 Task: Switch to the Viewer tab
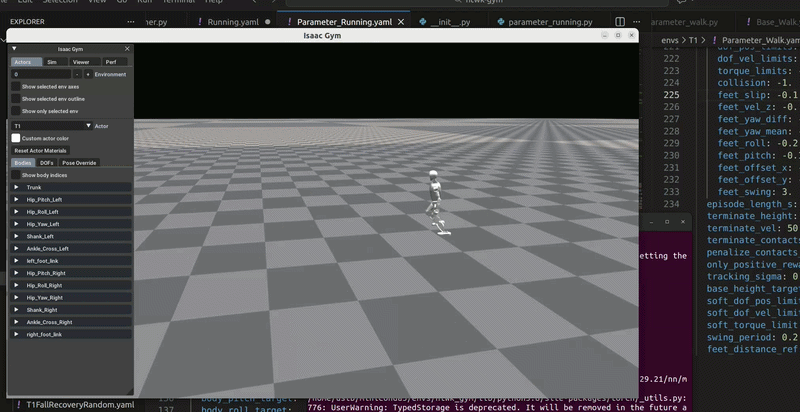(81, 61)
